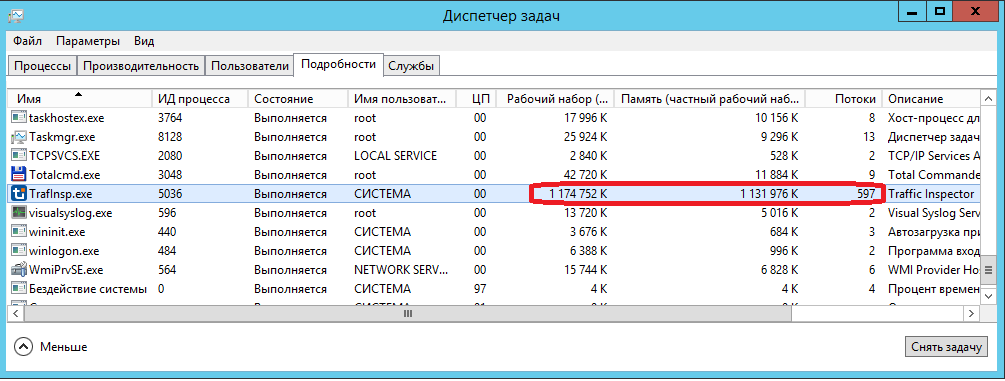This screenshot has width=1005, height=381.
Task: Click process ID 8128 cell
Action: click(x=170, y=137)
